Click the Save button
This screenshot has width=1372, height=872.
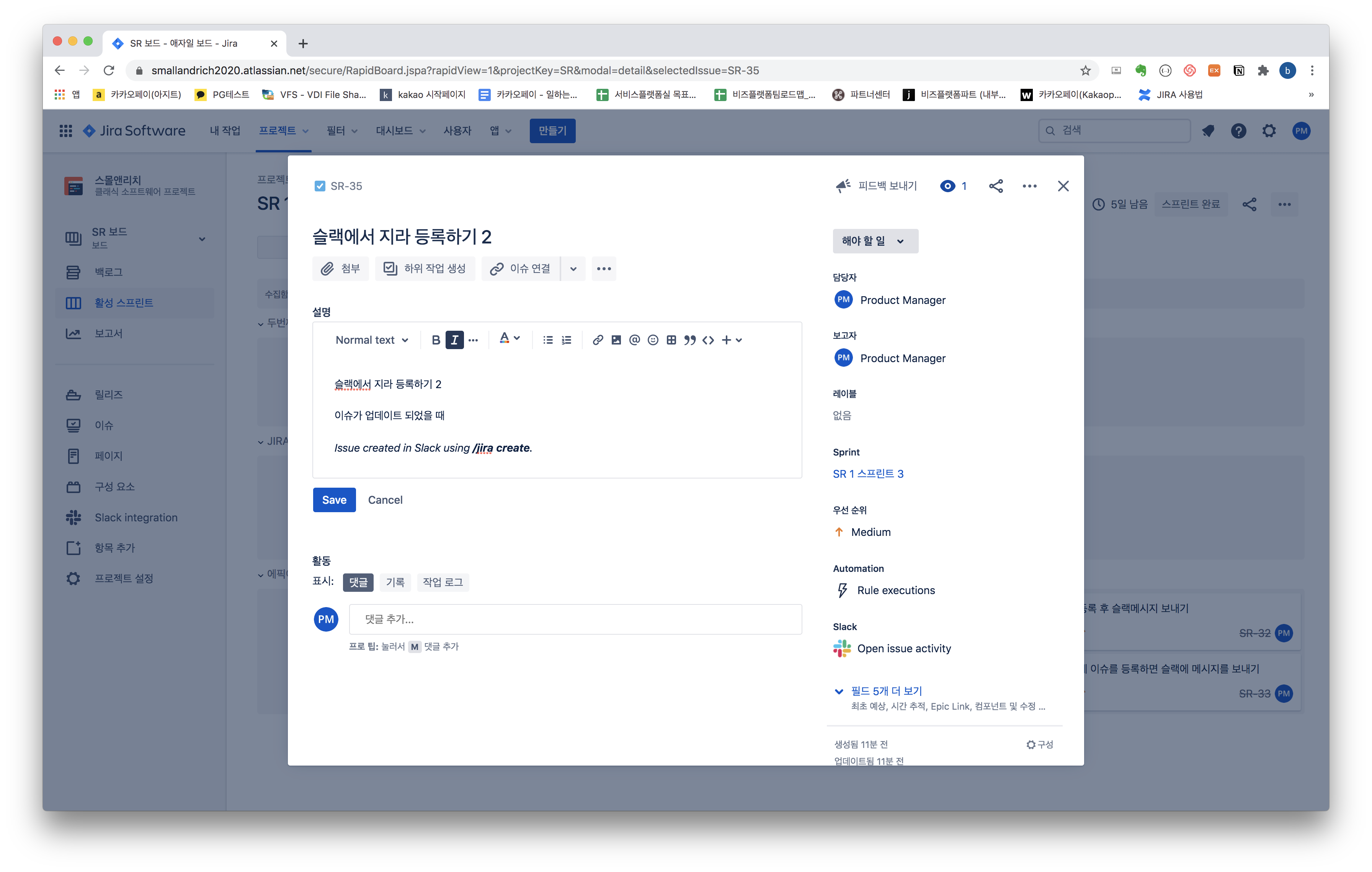click(x=334, y=500)
